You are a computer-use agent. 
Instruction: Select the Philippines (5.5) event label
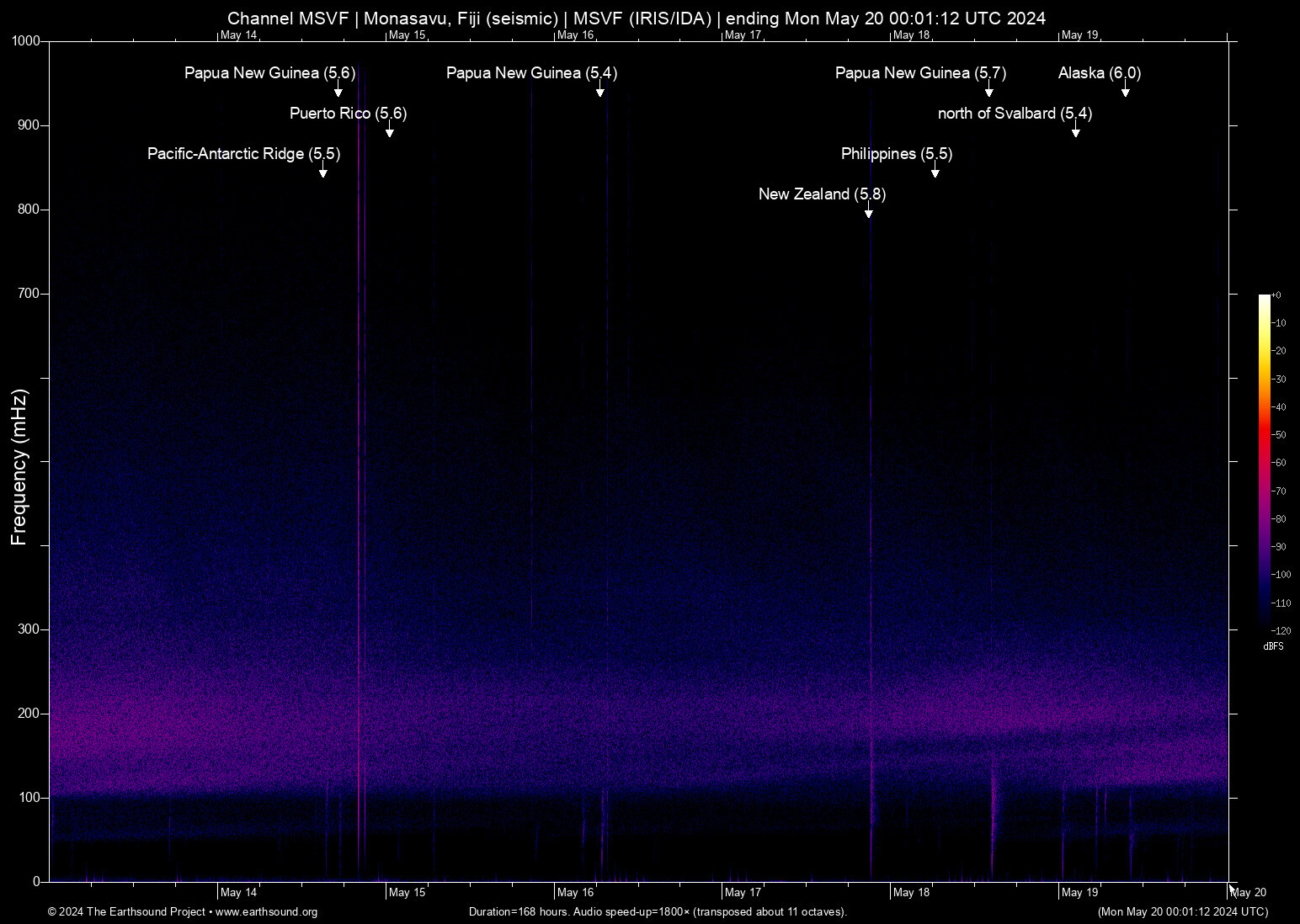(x=896, y=154)
